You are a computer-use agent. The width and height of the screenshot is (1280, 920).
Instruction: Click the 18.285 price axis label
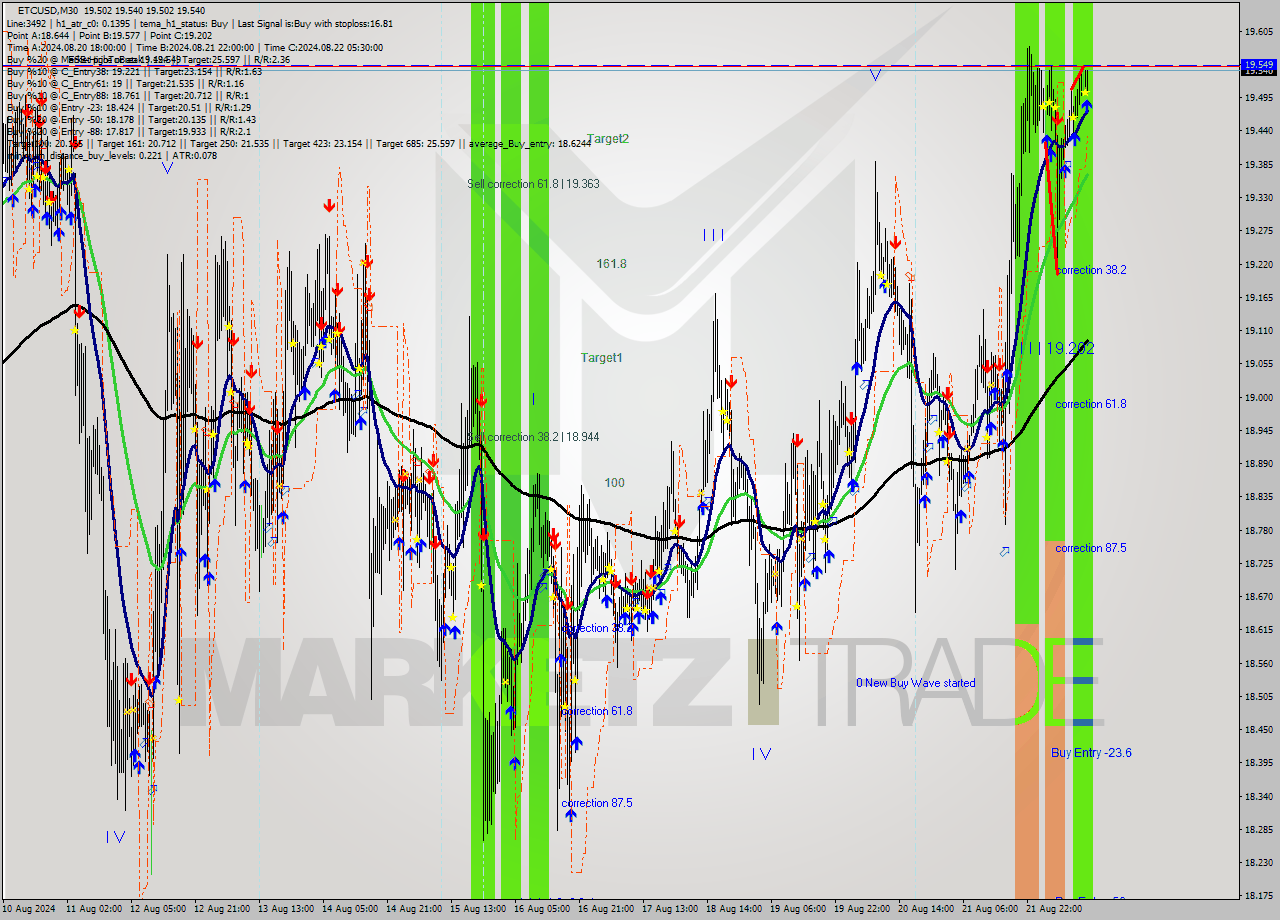[x=1258, y=829]
